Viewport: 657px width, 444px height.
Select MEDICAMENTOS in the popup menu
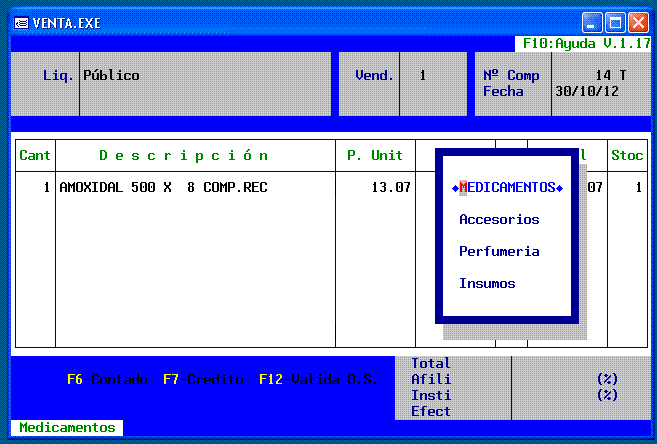(509, 187)
